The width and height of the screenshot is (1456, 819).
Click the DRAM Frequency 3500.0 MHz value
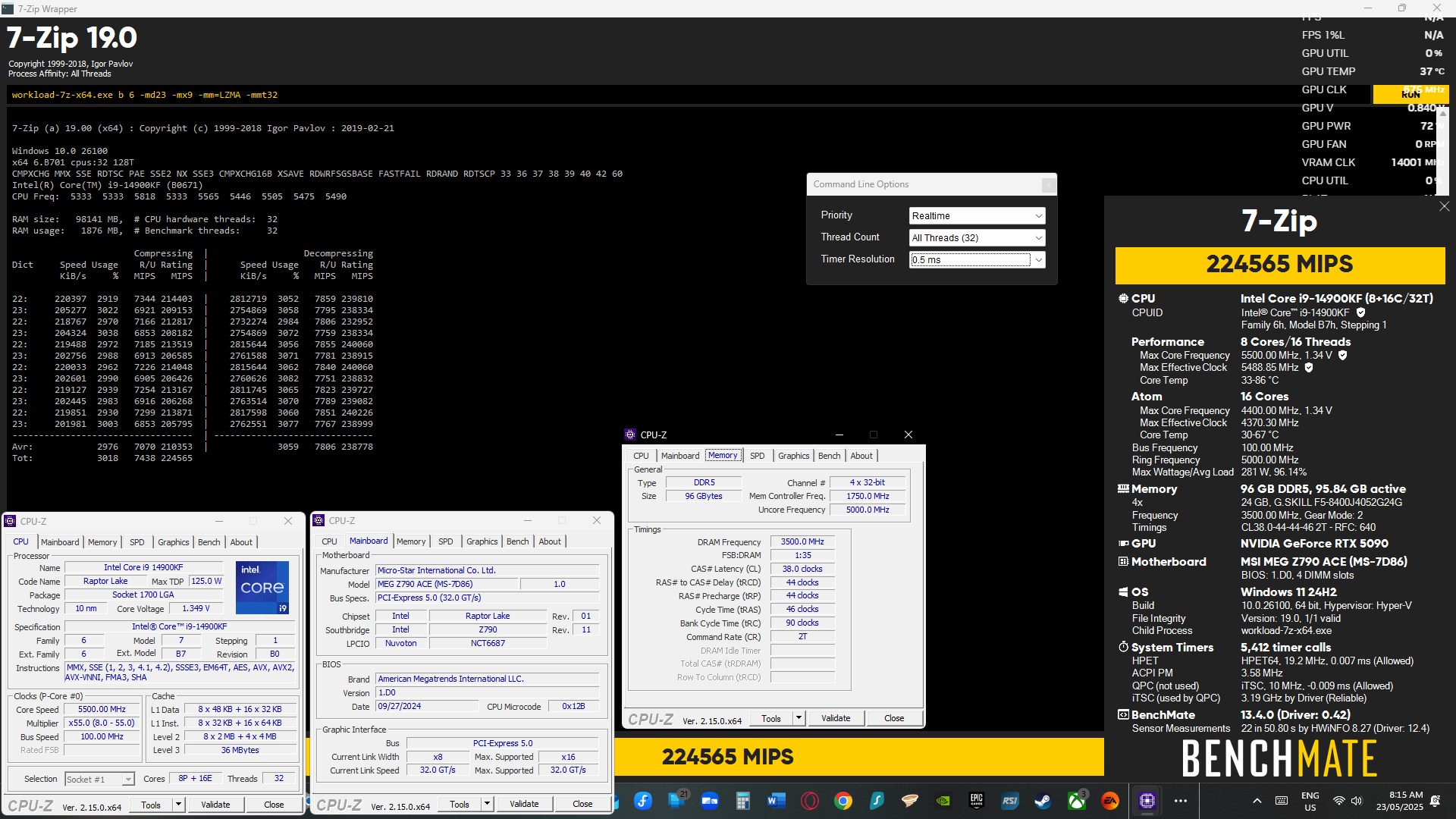click(x=802, y=541)
